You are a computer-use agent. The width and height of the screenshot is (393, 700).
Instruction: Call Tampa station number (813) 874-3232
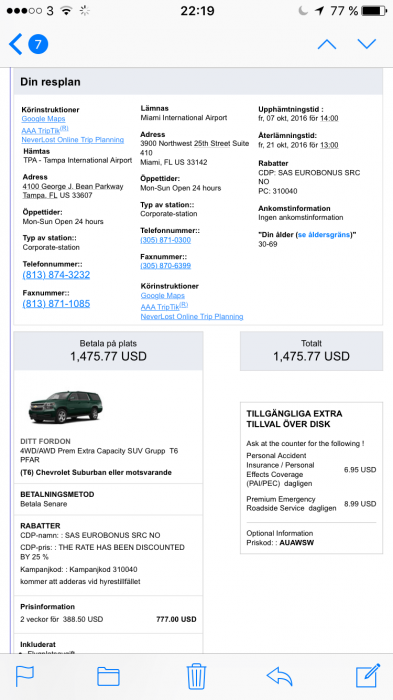coord(56,275)
